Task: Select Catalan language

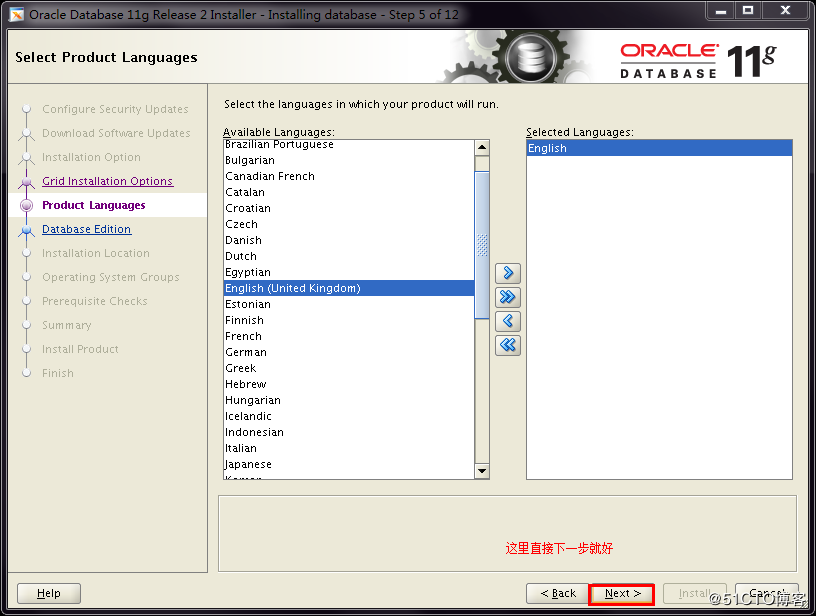Action: (349, 192)
